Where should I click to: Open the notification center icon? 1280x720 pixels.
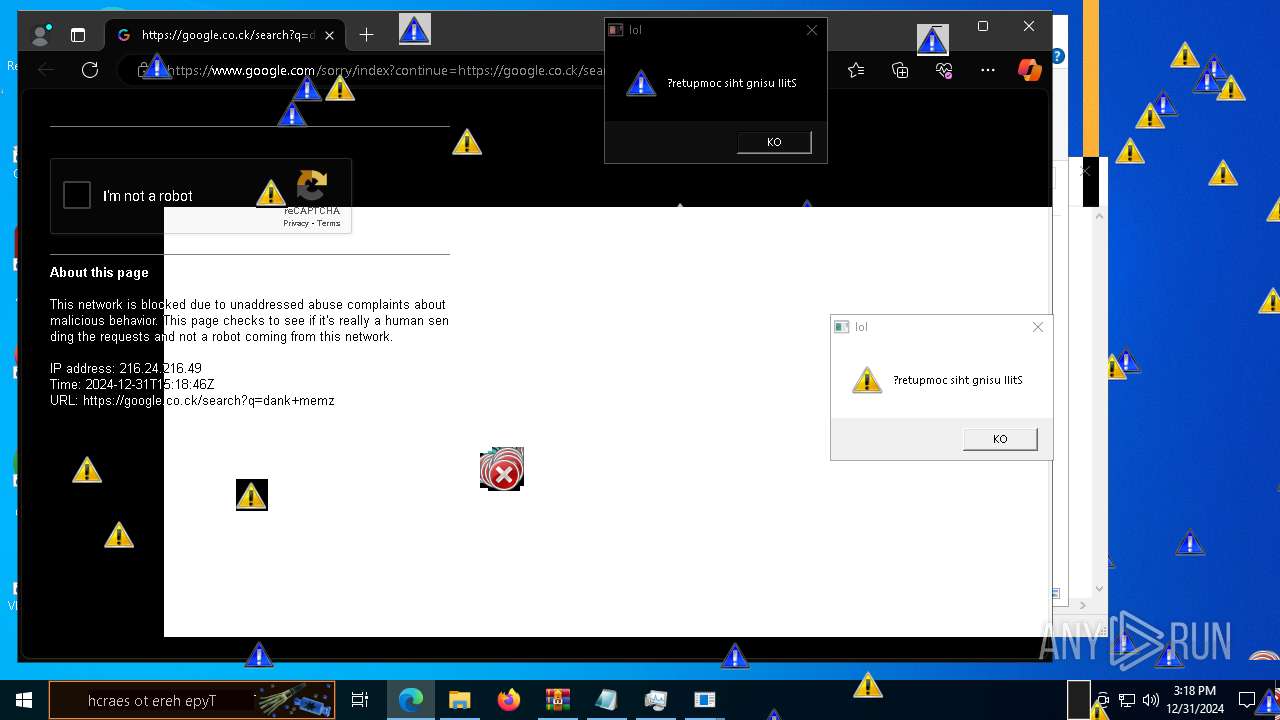[x=1247, y=700]
